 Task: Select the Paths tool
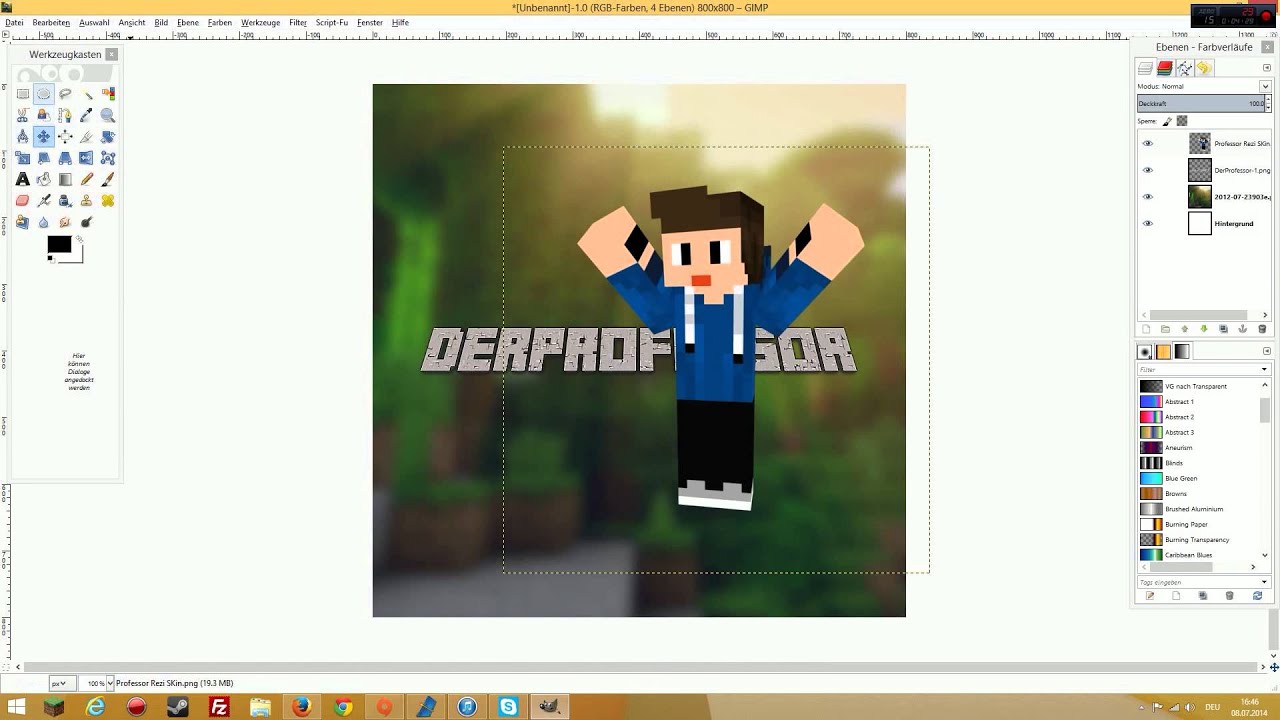(x=65, y=115)
